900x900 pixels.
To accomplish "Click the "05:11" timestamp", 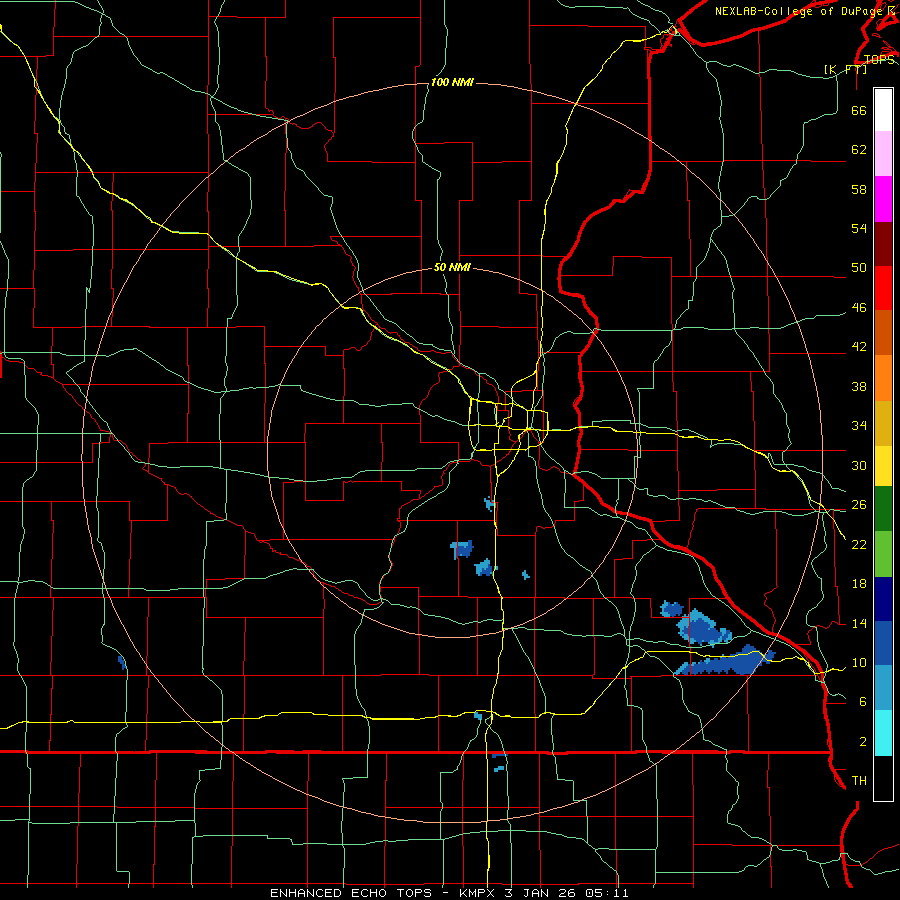I will (607, 893).
